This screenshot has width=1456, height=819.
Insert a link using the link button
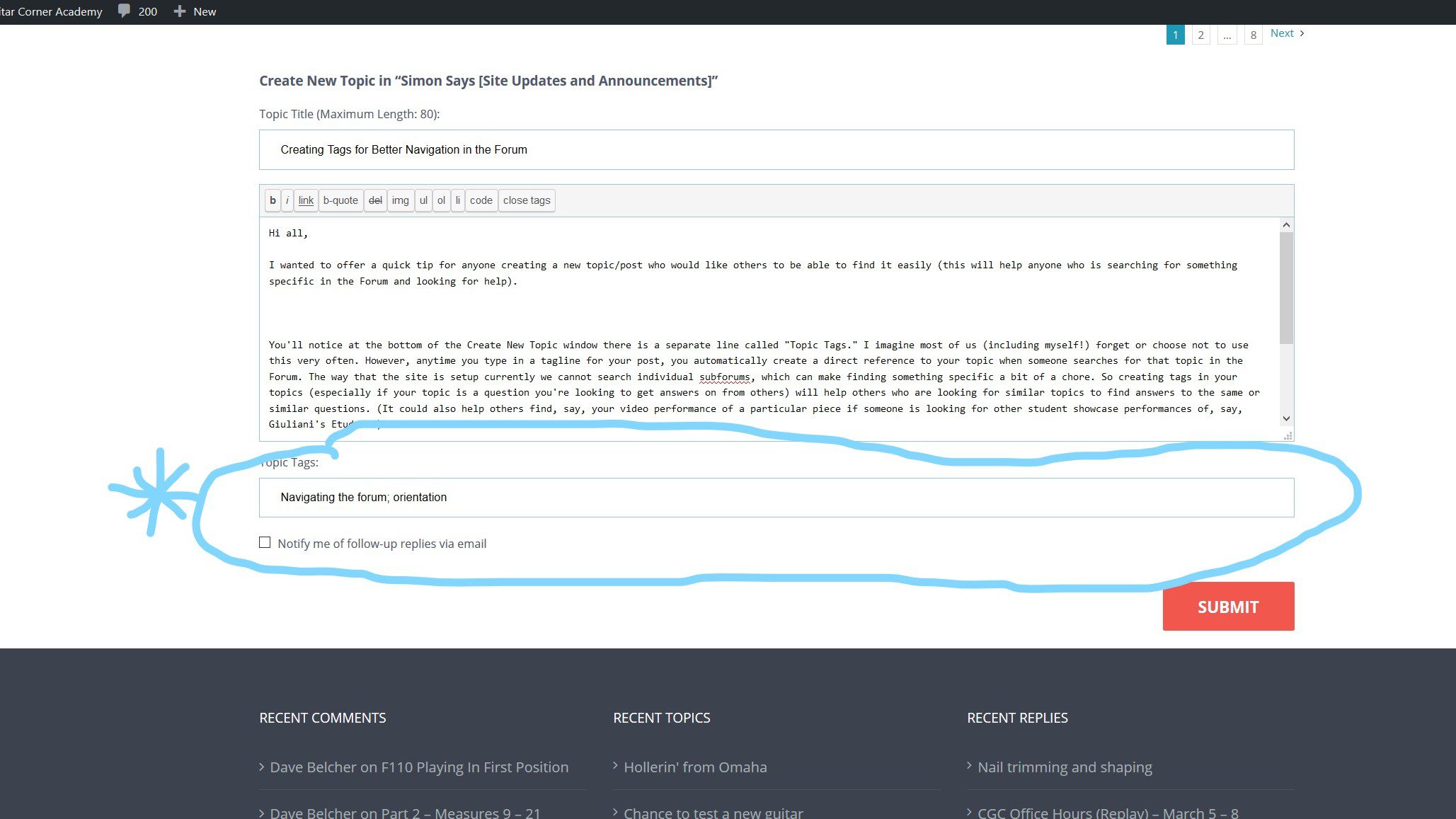pyautogui.click(x=306, y=200)
